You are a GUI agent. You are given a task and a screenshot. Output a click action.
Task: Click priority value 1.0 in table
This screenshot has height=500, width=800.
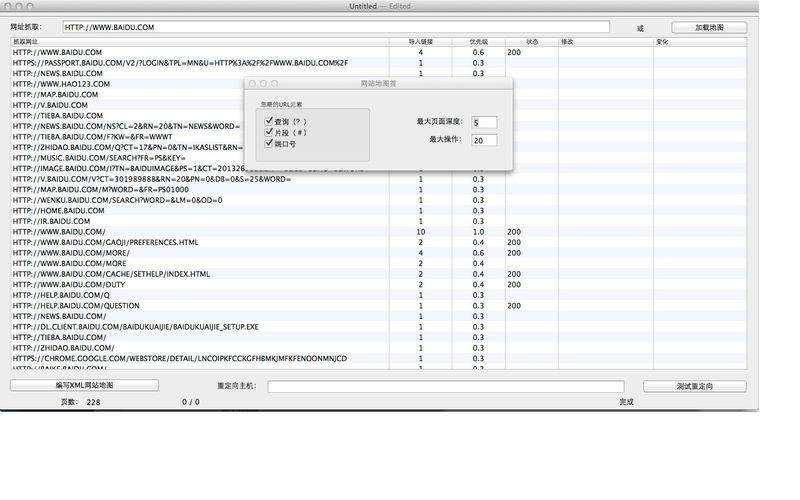coord(478,232)
